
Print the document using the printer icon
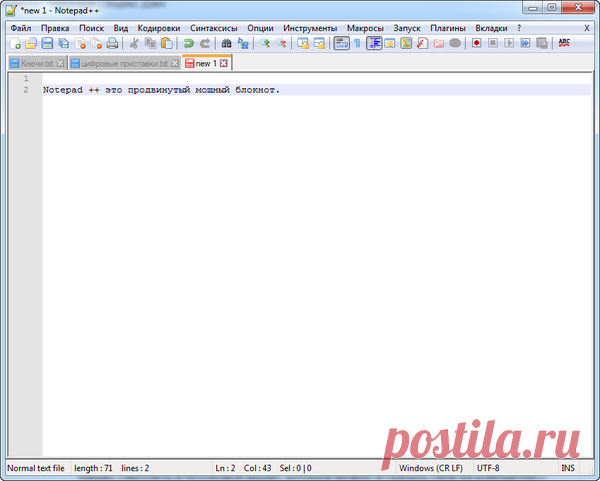tap(112, 43)
